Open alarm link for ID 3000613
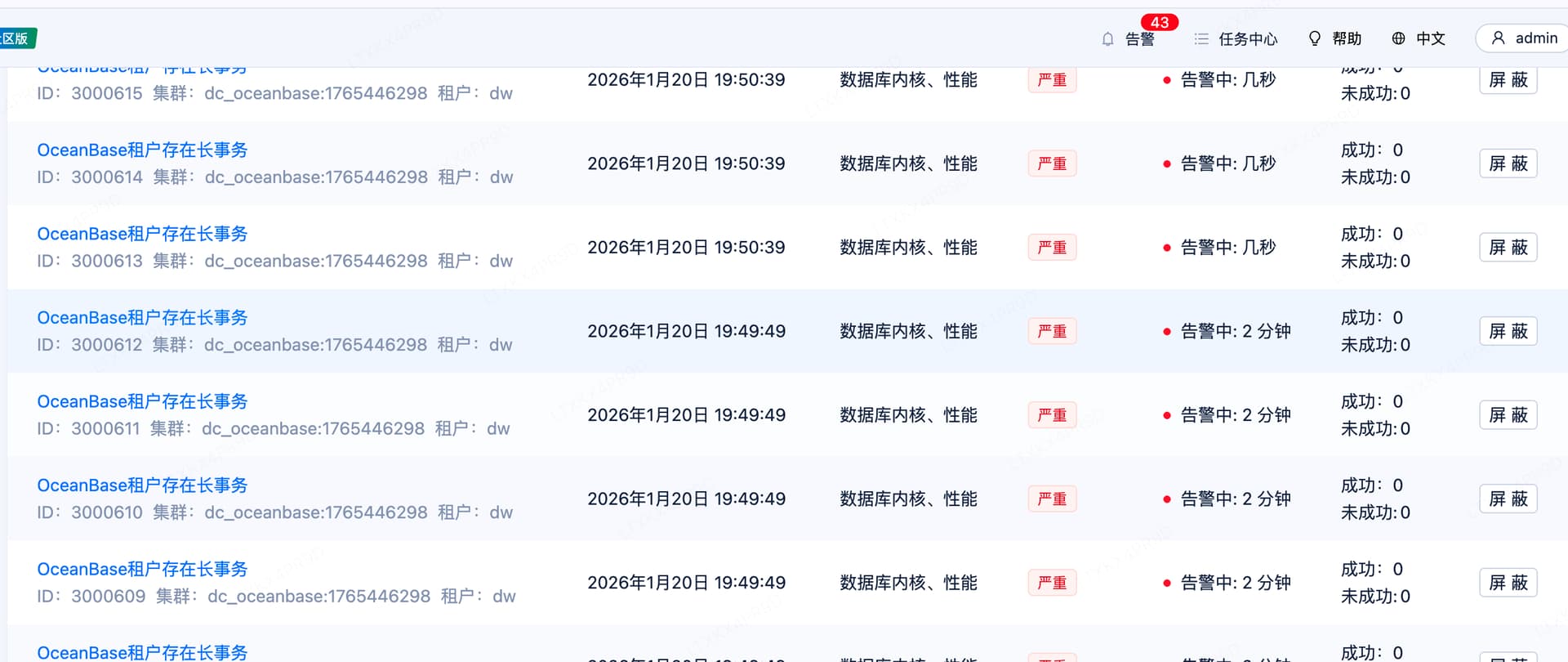 coord(142,234)
